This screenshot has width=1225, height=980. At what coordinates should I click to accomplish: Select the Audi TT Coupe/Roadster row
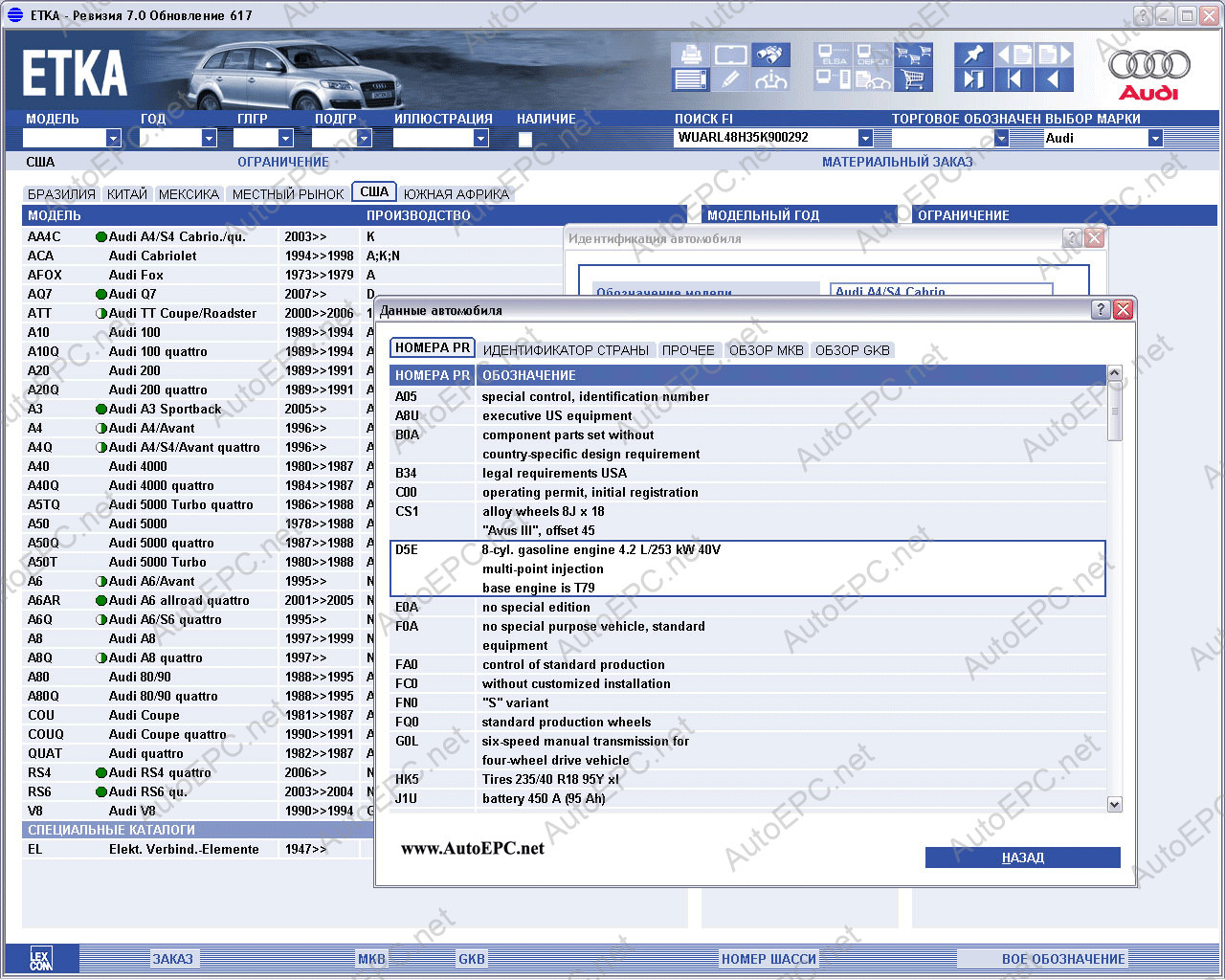[x=196, y=313]
